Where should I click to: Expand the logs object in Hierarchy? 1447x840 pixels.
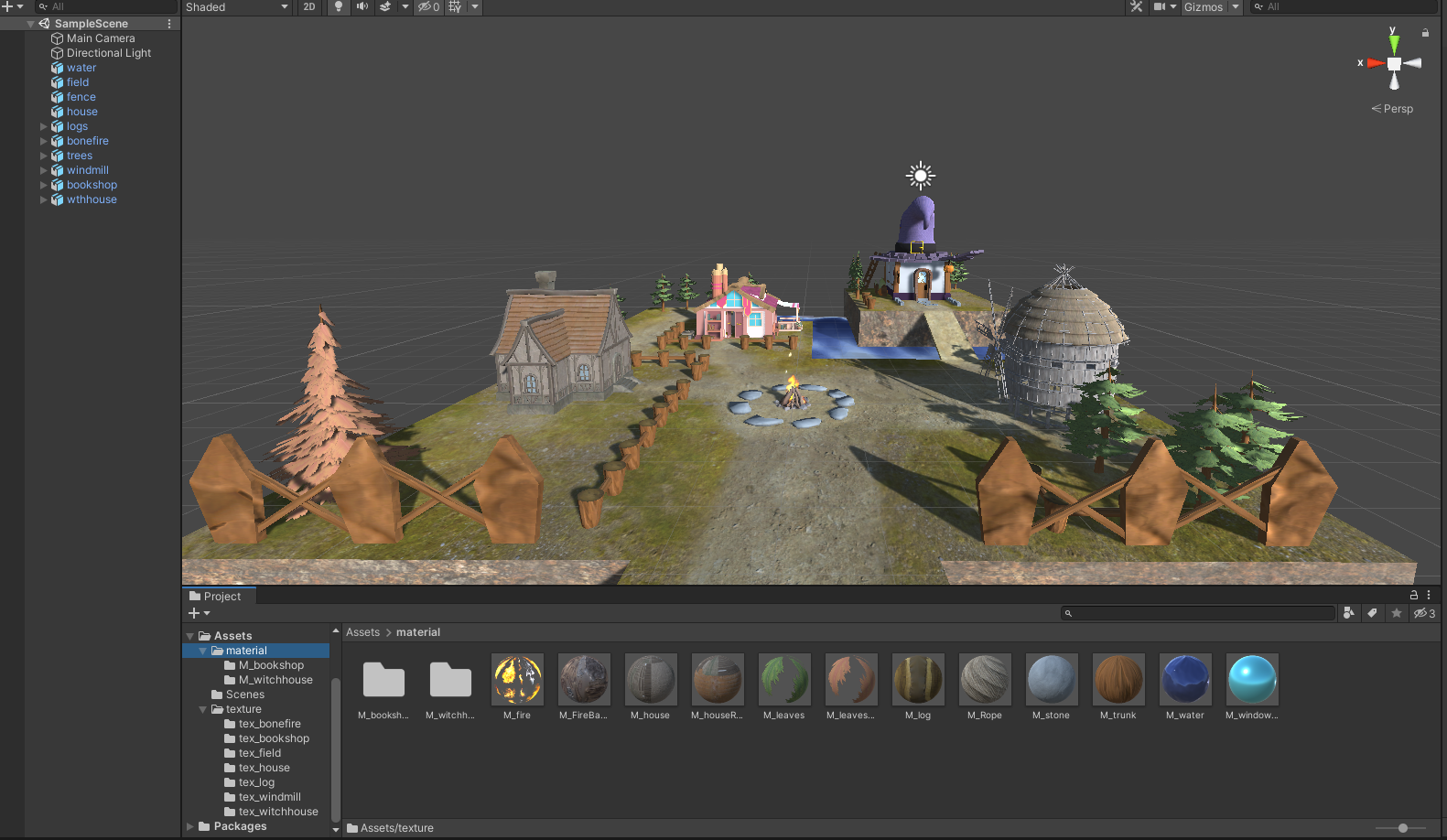point(43,126)
